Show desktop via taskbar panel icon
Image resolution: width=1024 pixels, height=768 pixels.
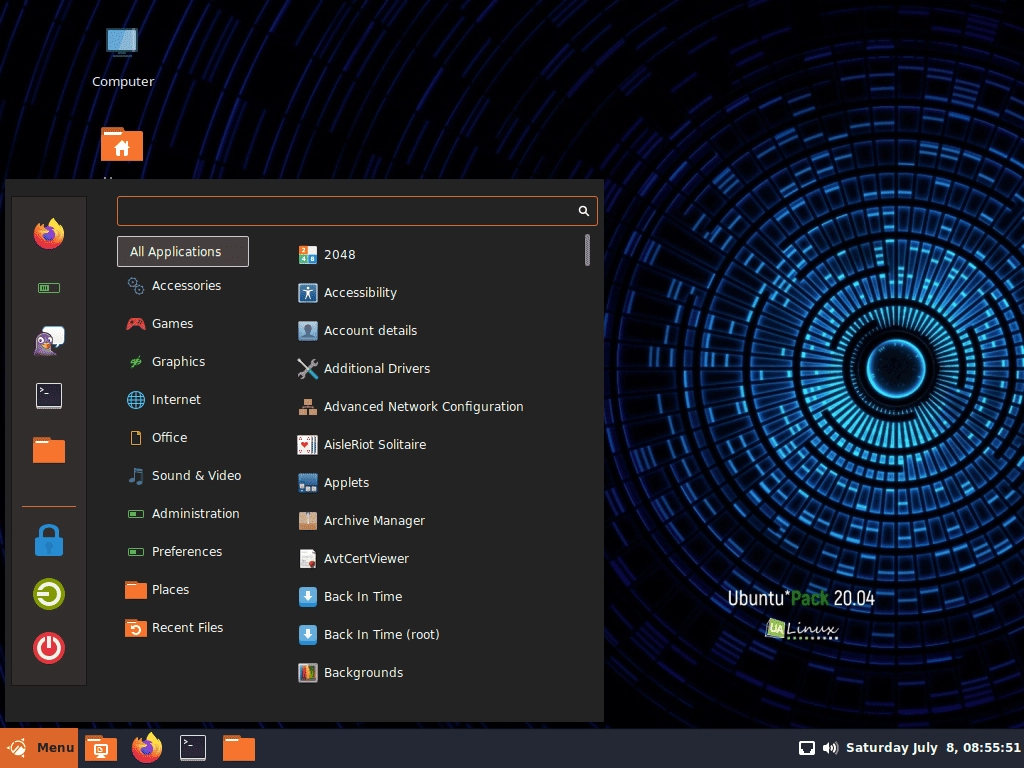(x=101, y=748)
